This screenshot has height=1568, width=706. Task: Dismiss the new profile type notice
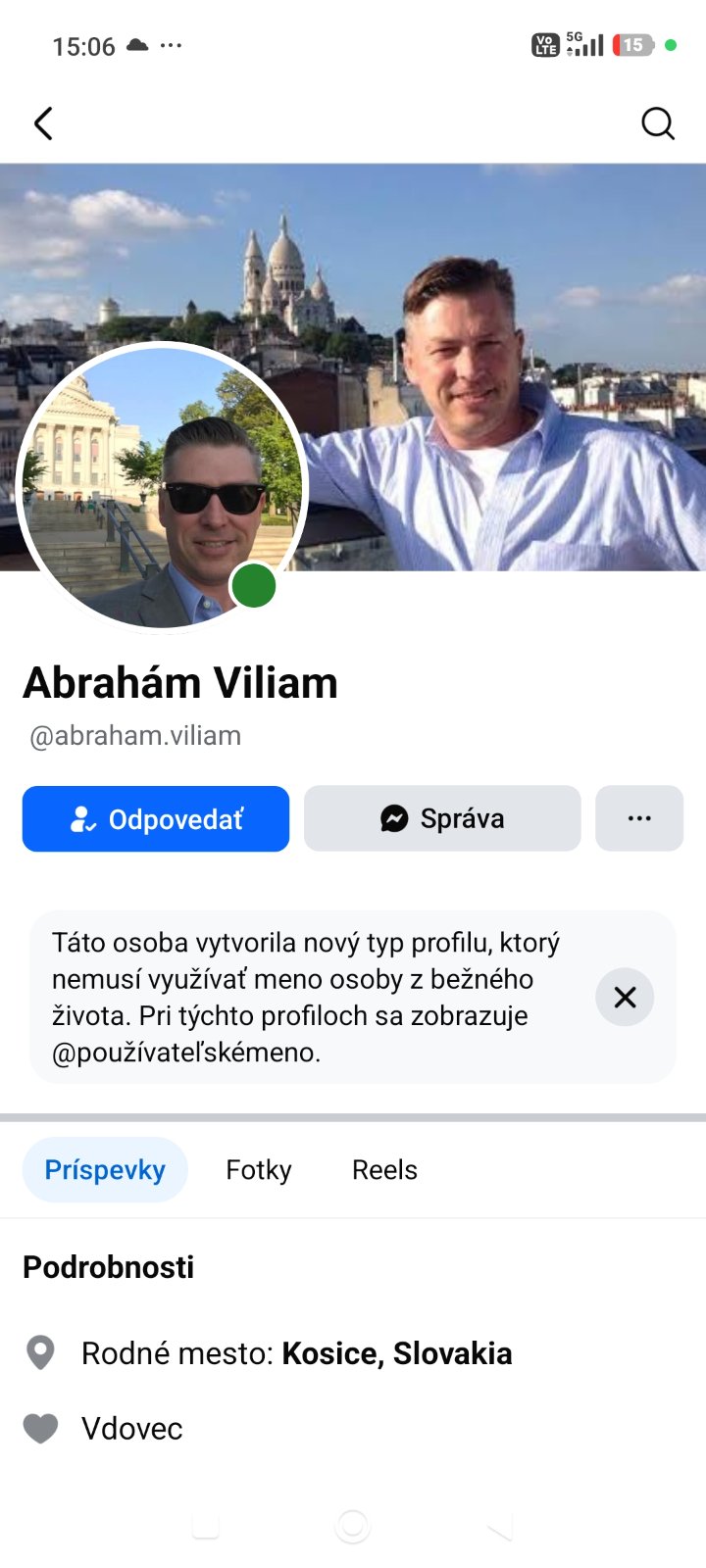[x=625, y=997]
